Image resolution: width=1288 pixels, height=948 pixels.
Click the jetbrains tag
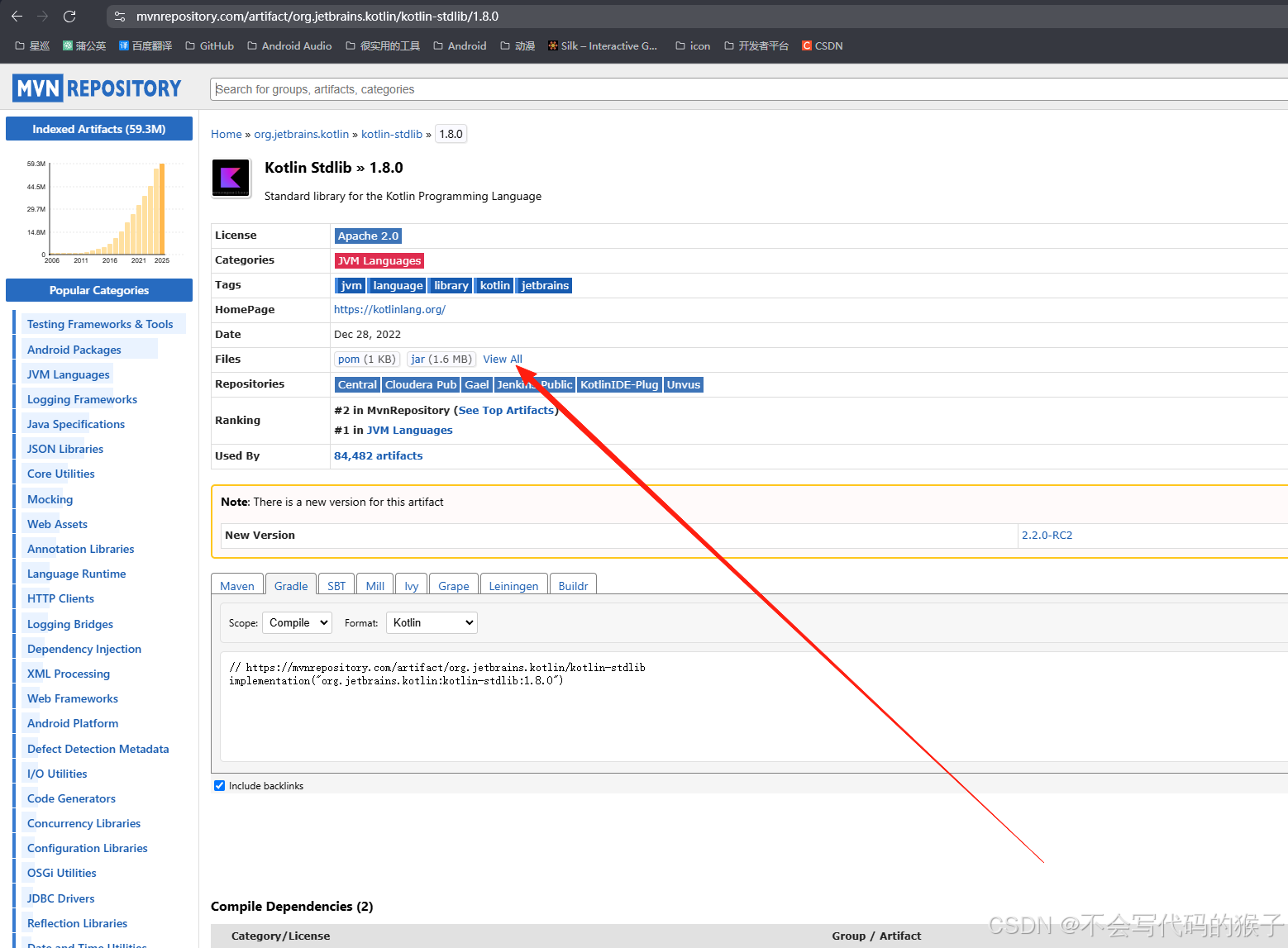pos(545,285)
